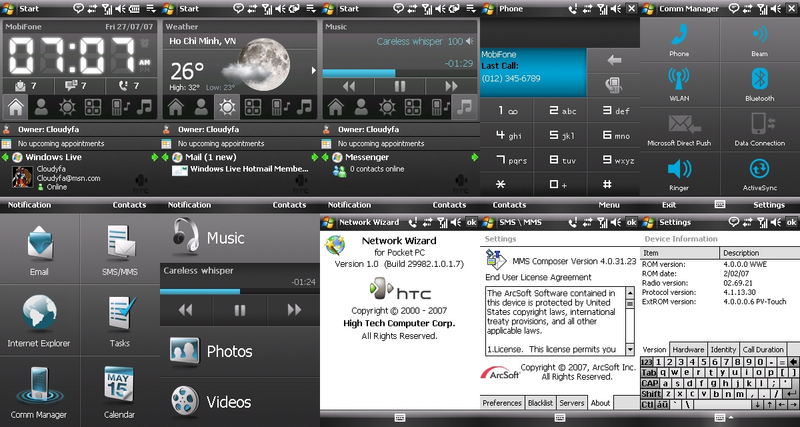Image resolution: width=800 pixels, height=427 pixels.
Task: Switch to the Identity tab in Device Information
Action: point(723,349)
